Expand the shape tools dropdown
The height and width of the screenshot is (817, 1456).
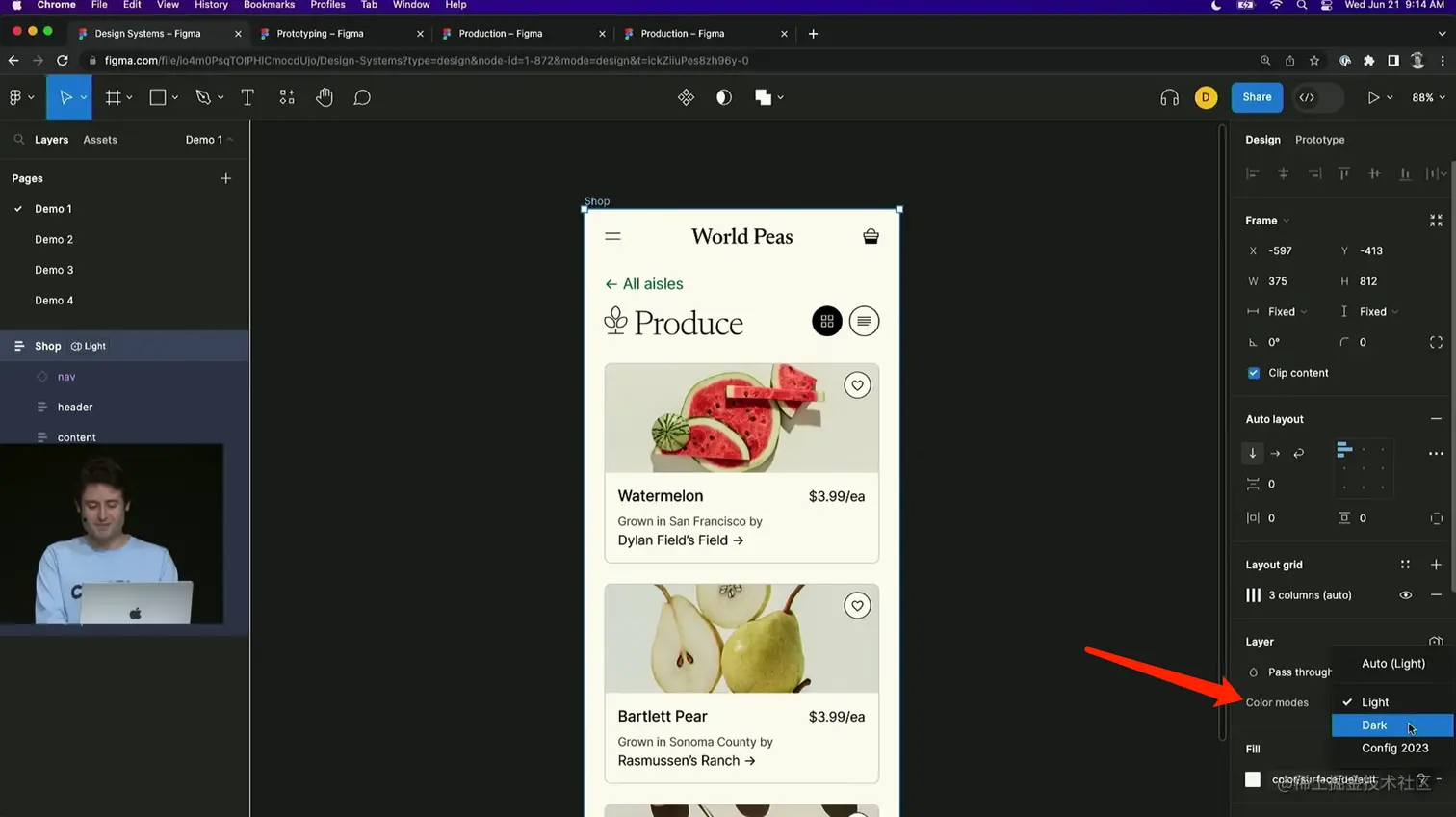pyautogui.click(x=174, y=97)
